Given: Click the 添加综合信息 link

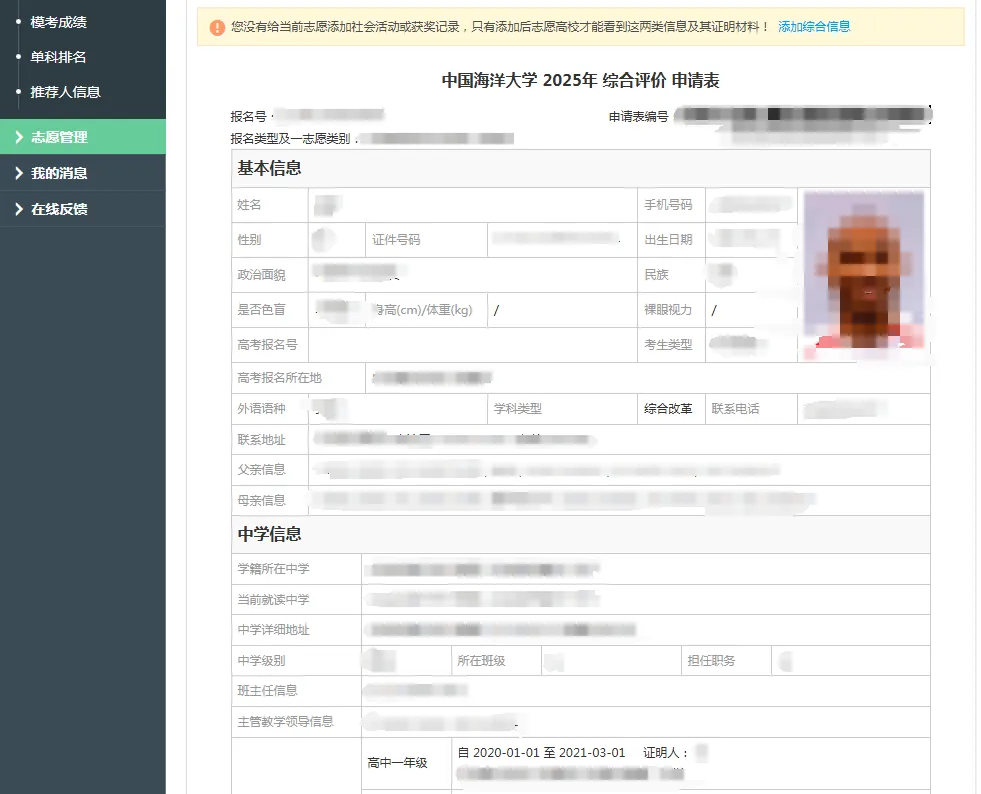Looking at the screenshot, I should [814, 26].
